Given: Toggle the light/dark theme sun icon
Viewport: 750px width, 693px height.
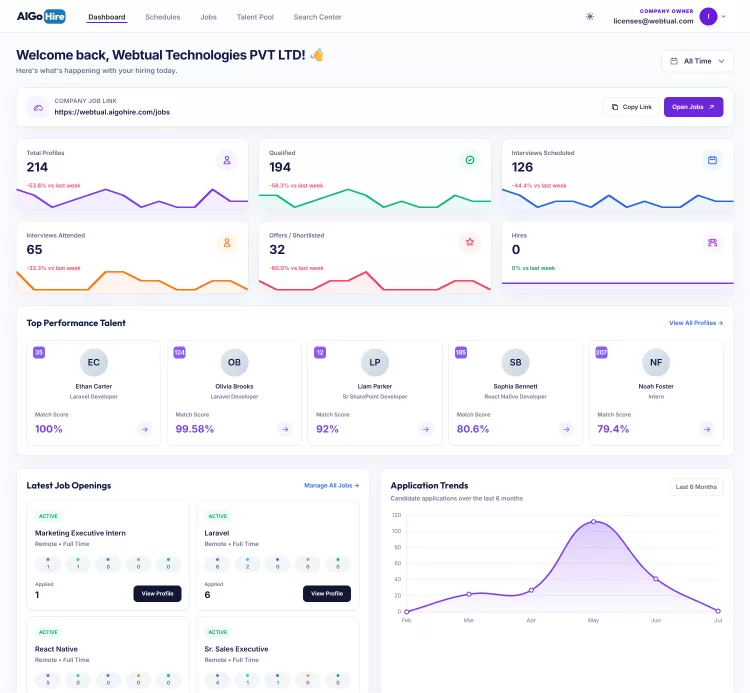Looking at the screenshot, I should (590, 17).
